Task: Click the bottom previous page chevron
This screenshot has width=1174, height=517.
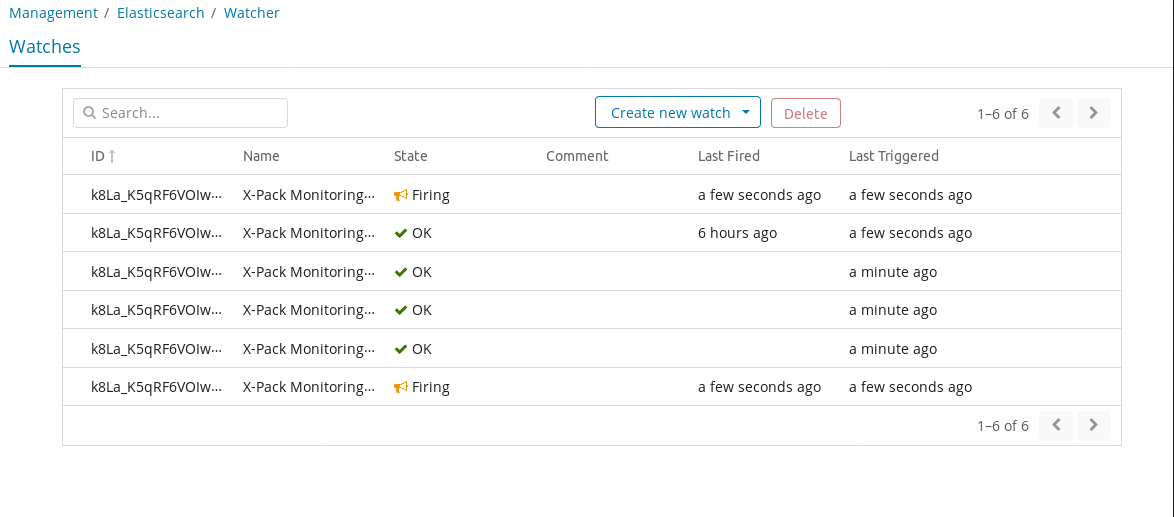Action: point(1056,425)
